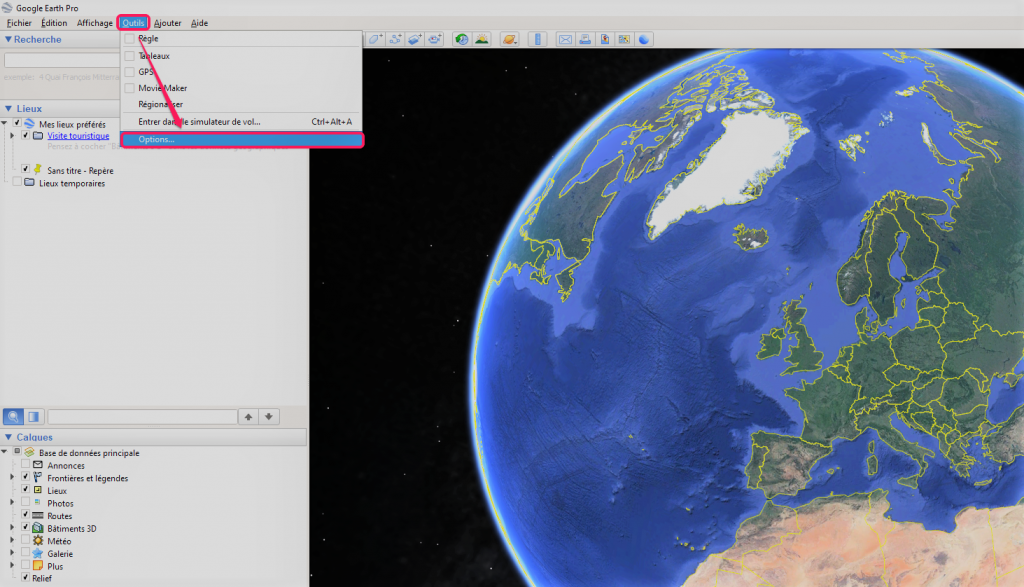This screenshot has height=587, width=1024.
Task: Select the Plus layer label
Action: 55,566
